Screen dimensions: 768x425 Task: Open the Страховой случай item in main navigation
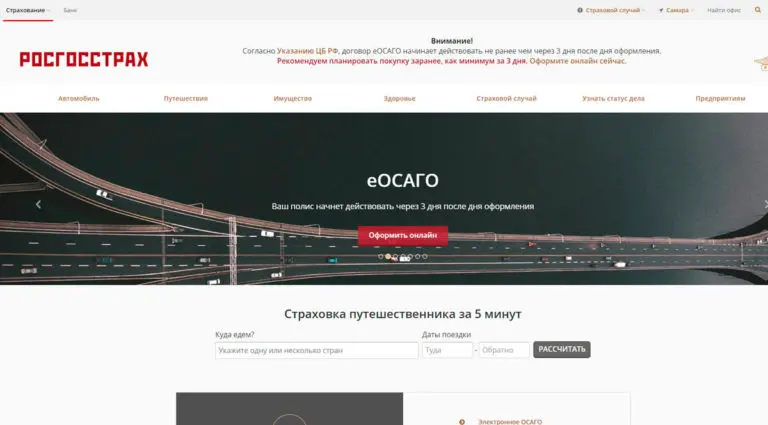click(x=506, y=98)
